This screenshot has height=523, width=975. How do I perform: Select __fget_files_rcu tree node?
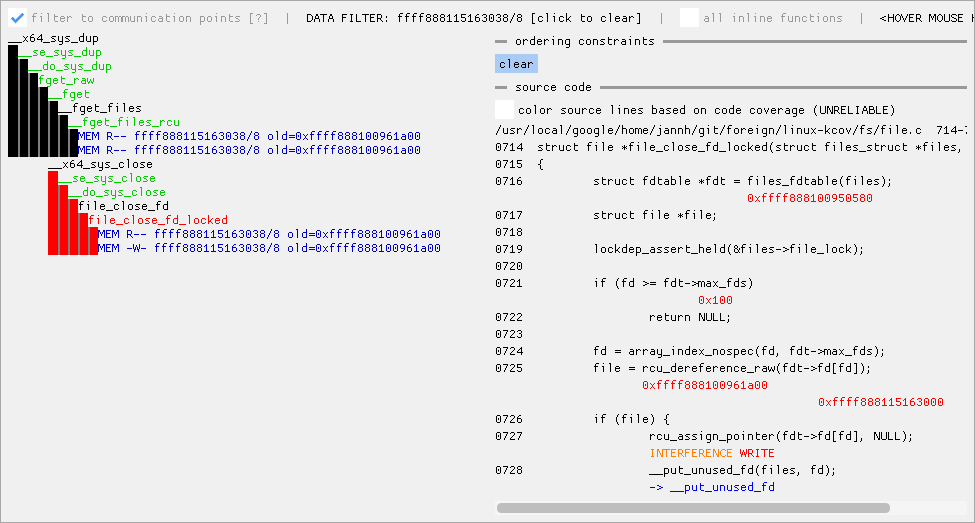[x=124, y=122]
